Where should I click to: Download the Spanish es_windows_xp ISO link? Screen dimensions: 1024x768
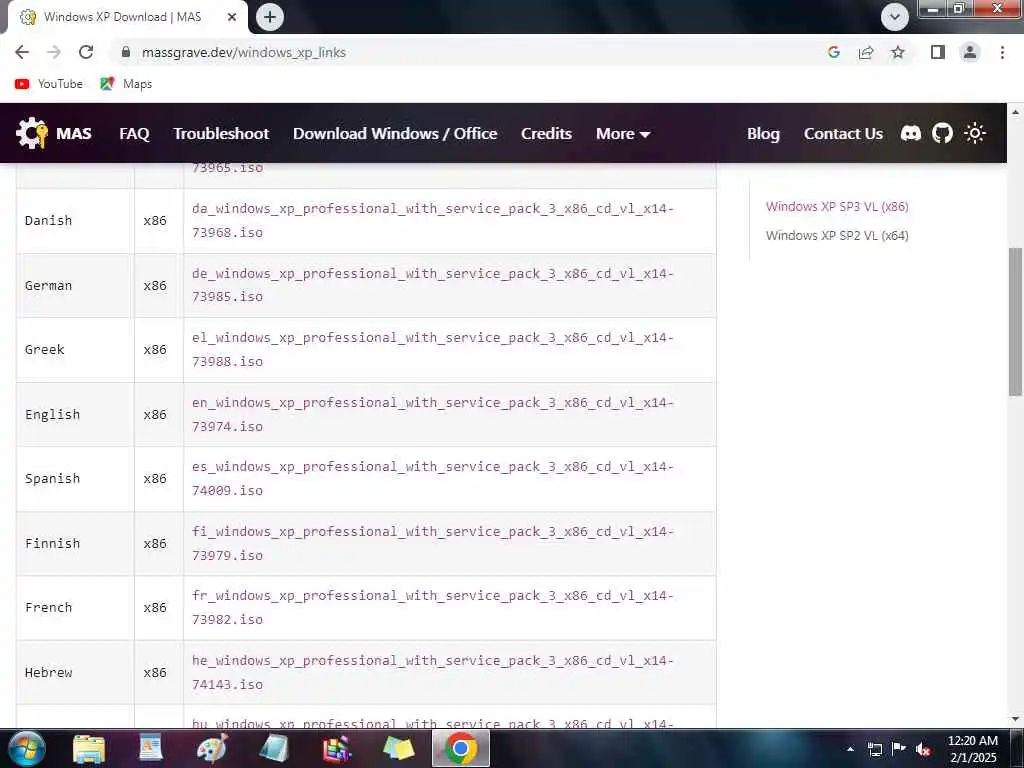click(x=432, y=478)
